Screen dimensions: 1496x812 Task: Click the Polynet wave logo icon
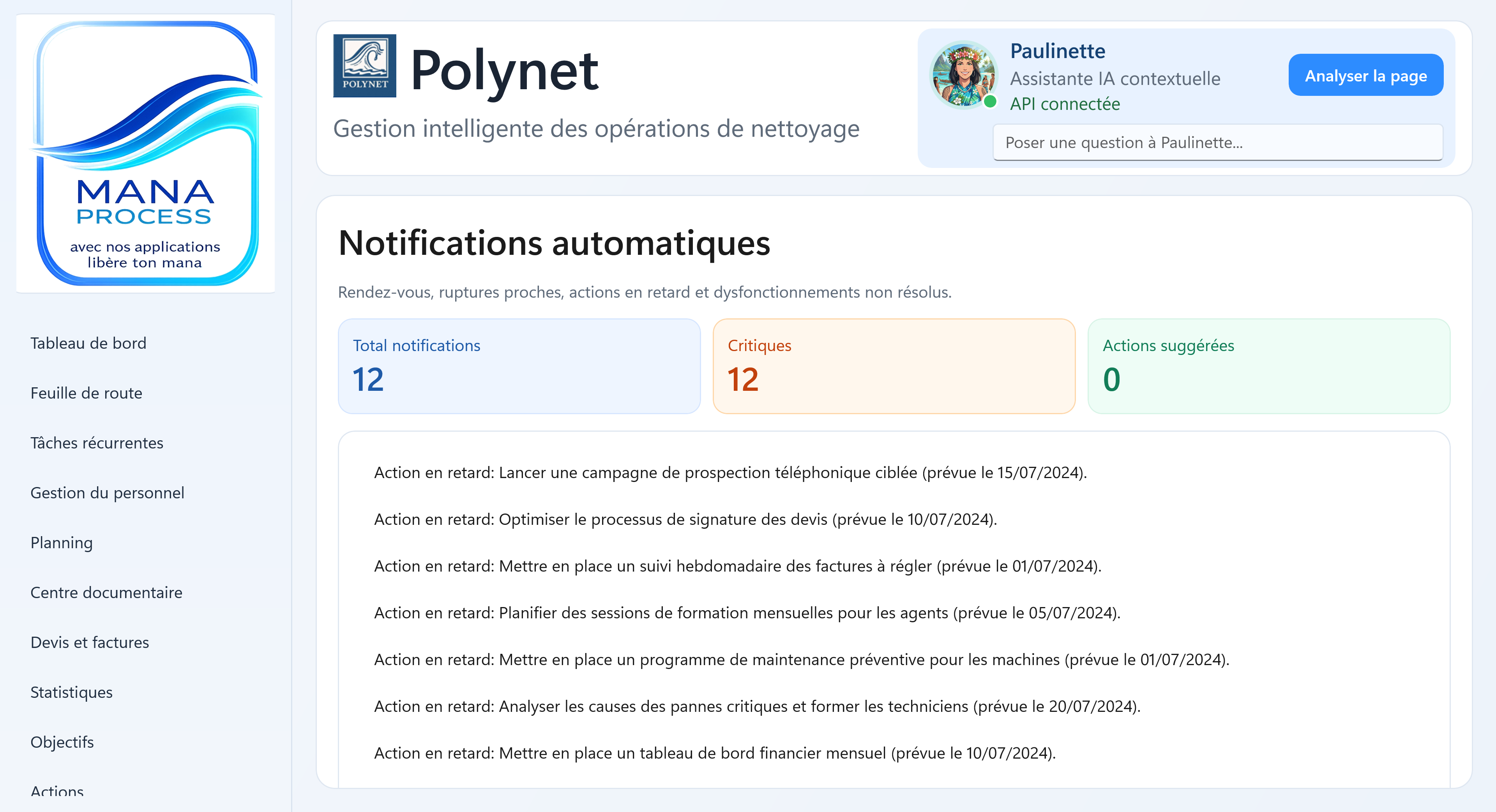[365, 65]
